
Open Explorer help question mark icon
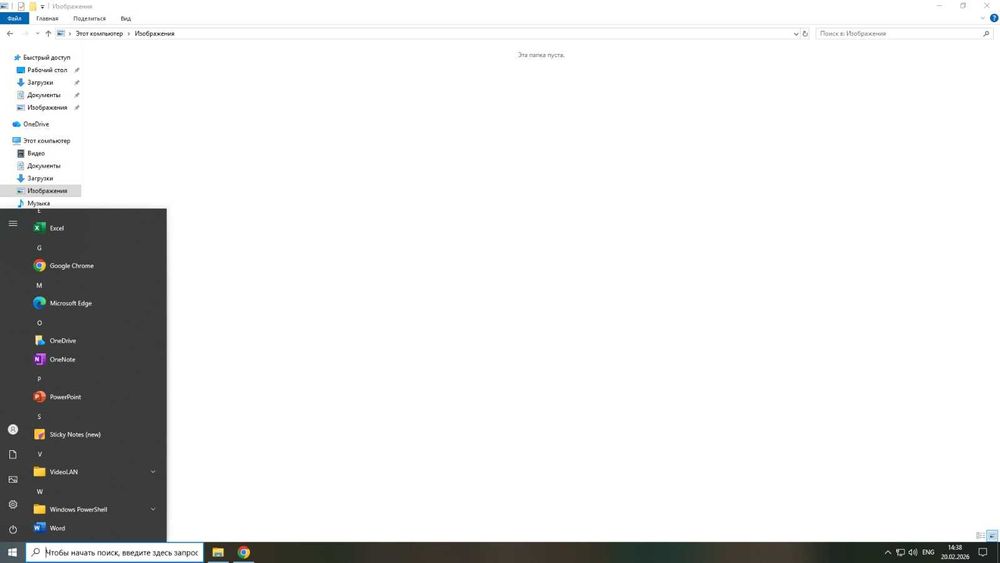pos(994,18)
